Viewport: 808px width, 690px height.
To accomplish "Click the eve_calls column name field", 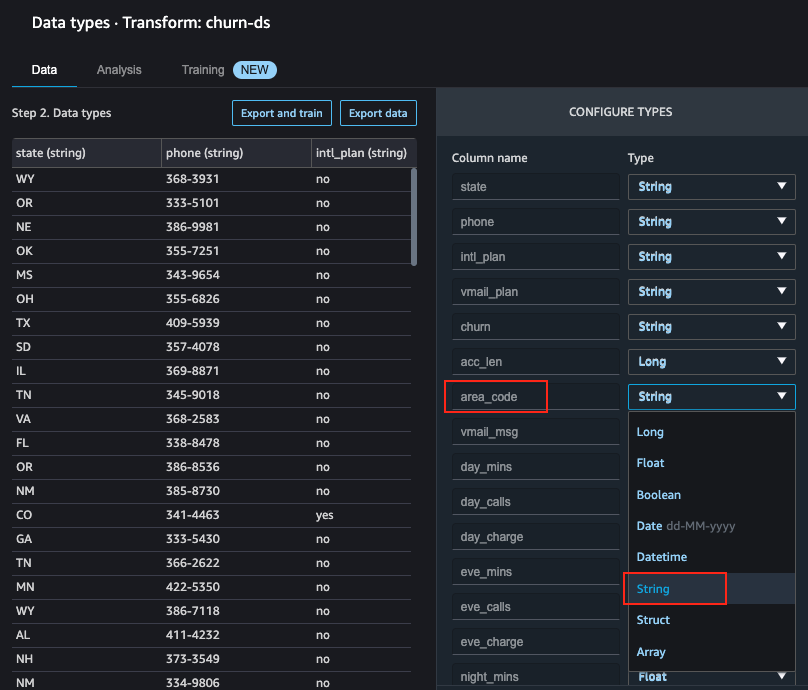I will pos(535,607).
